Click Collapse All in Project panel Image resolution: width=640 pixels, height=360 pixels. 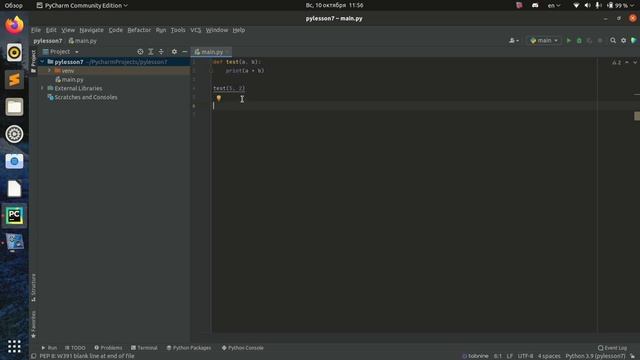click(161, 52)
